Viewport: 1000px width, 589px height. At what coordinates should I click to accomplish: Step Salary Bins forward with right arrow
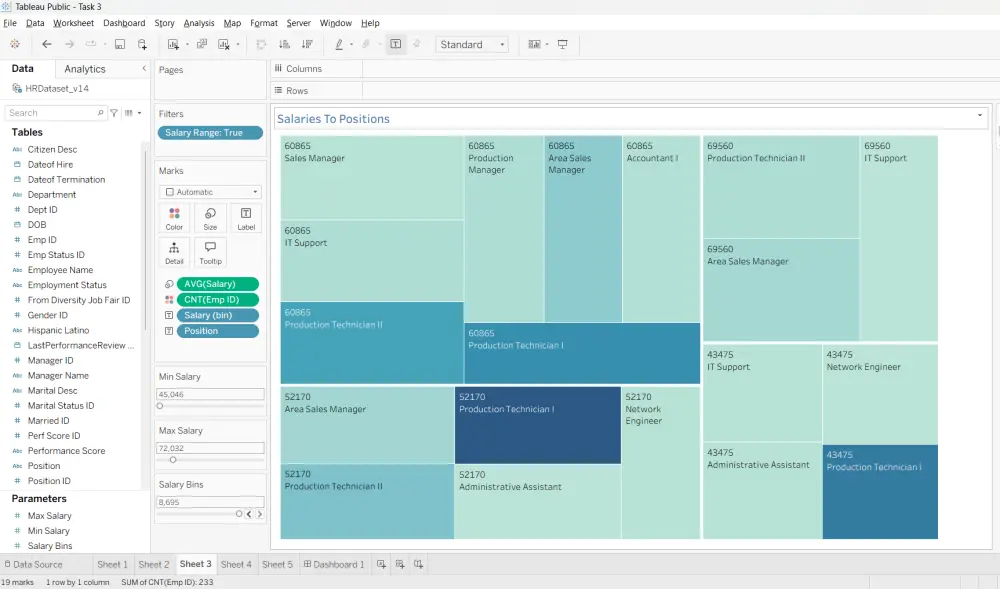pyautogui.click(x=260, y=514)
